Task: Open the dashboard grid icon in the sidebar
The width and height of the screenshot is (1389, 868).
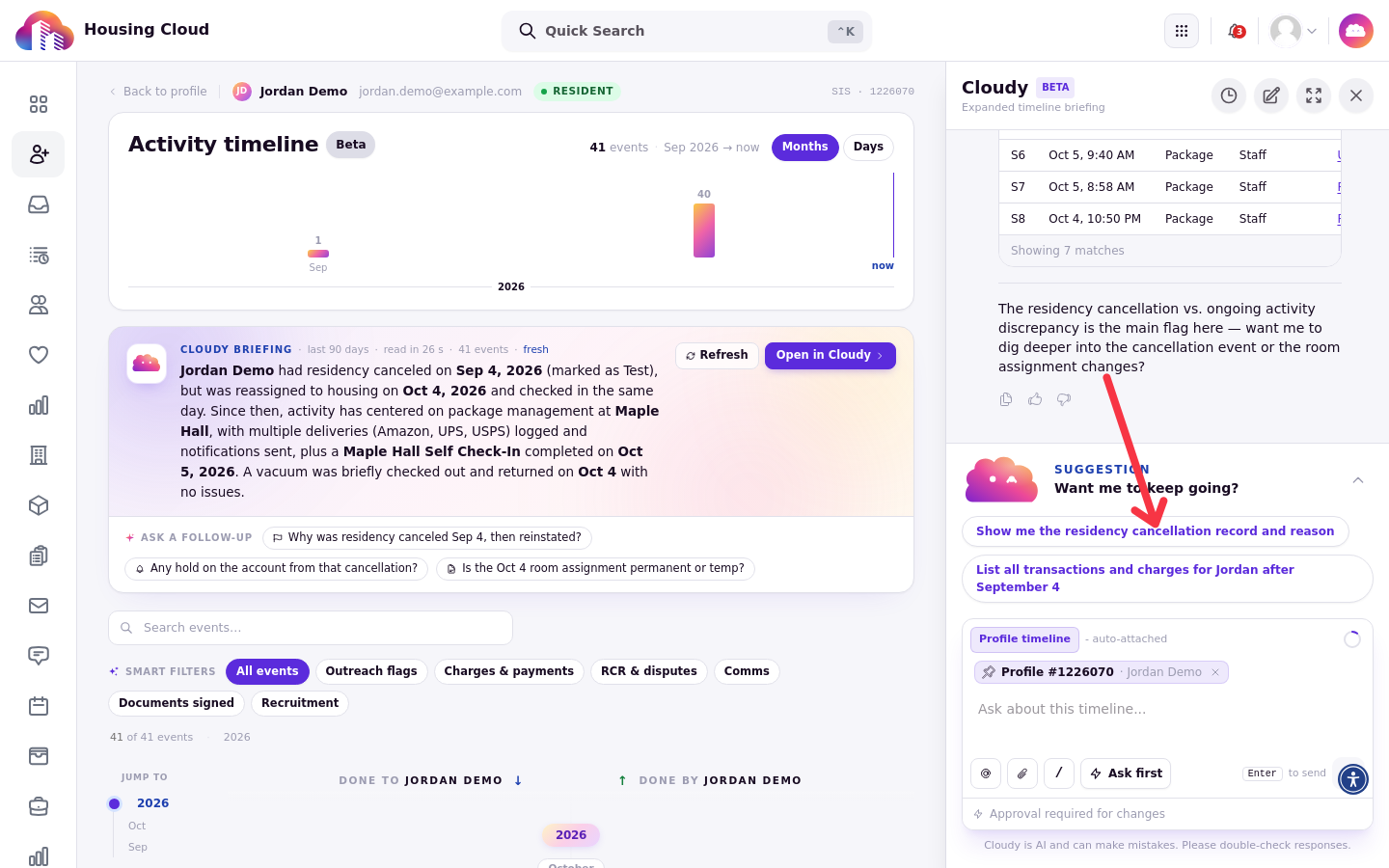Action: coord(39,104)
